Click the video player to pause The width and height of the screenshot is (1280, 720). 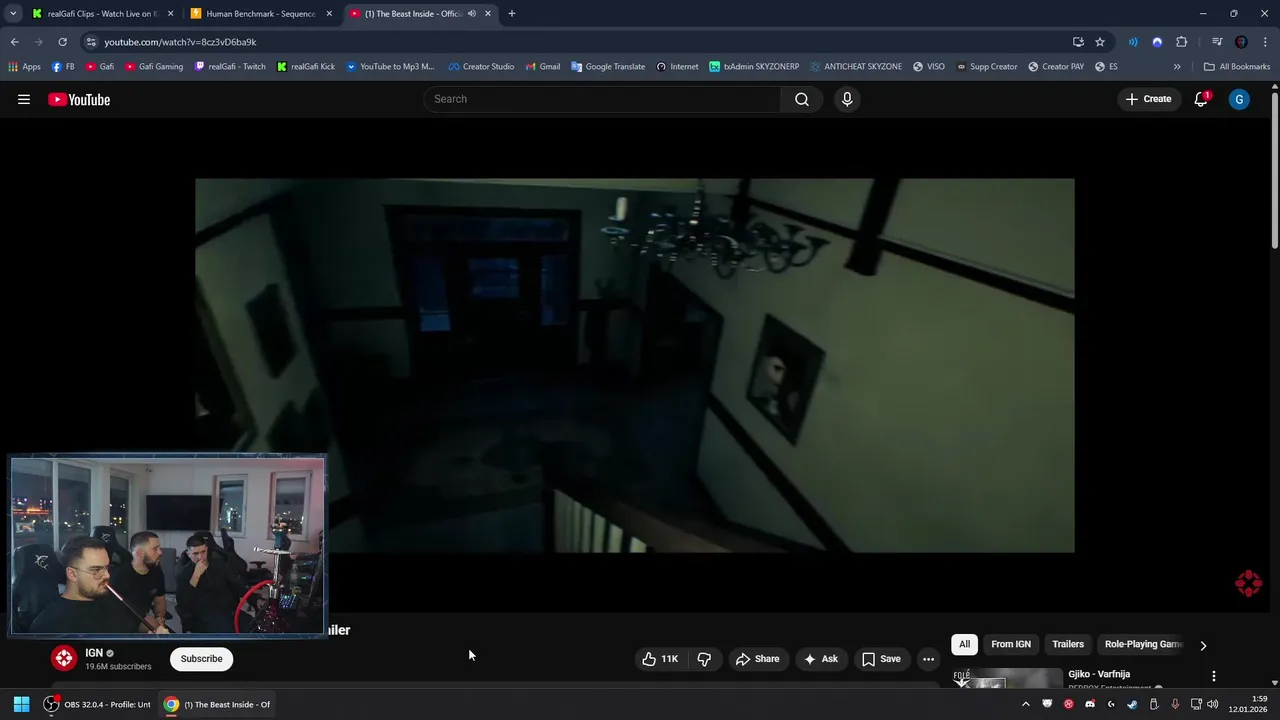635,365
